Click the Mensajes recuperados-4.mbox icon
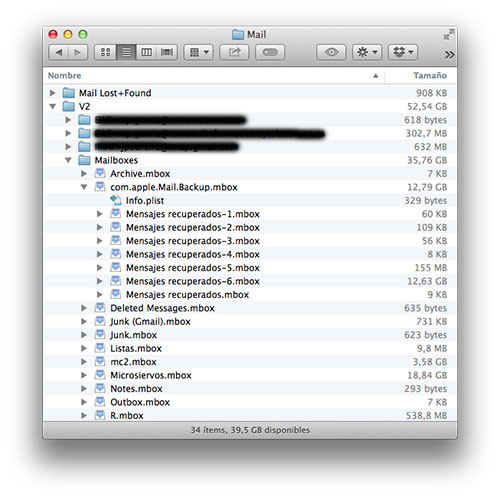500x498 pixels. 116,254
